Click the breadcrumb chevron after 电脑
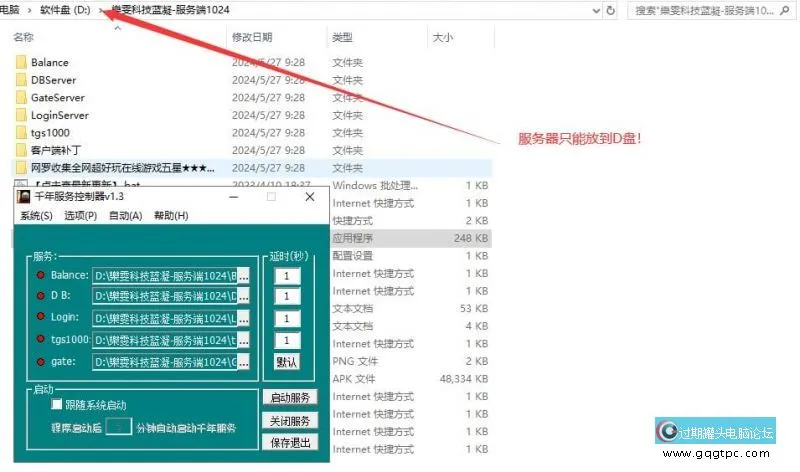This screenshot has height=472, width=800. coord(30,10)
